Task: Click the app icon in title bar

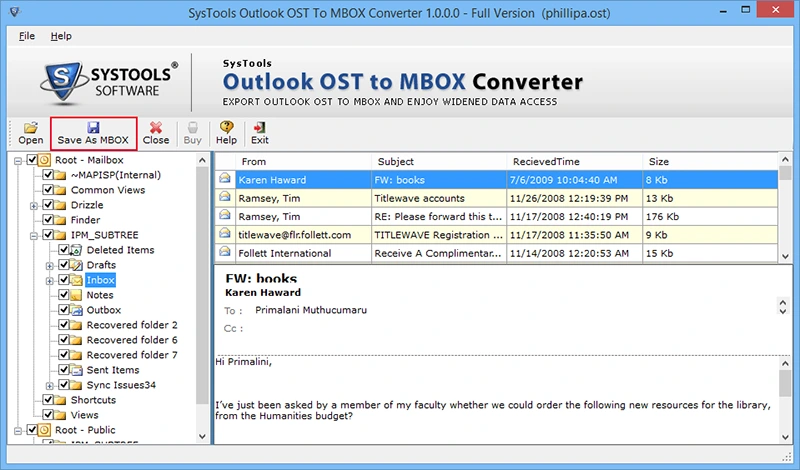Action: pos(14,11)
